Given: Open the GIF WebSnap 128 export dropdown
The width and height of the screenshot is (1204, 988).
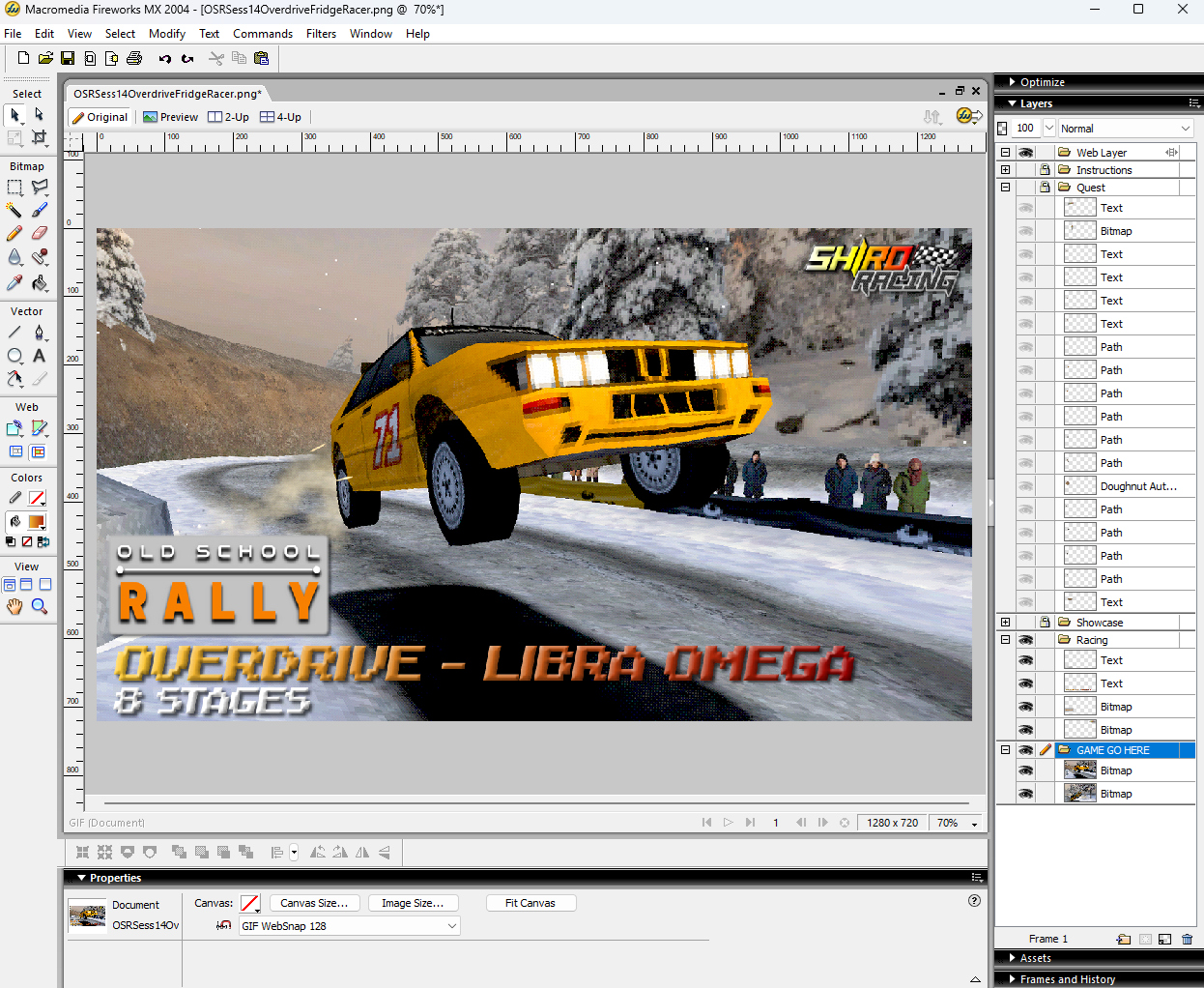Looking at the screenshot, I should click(349, 926).
